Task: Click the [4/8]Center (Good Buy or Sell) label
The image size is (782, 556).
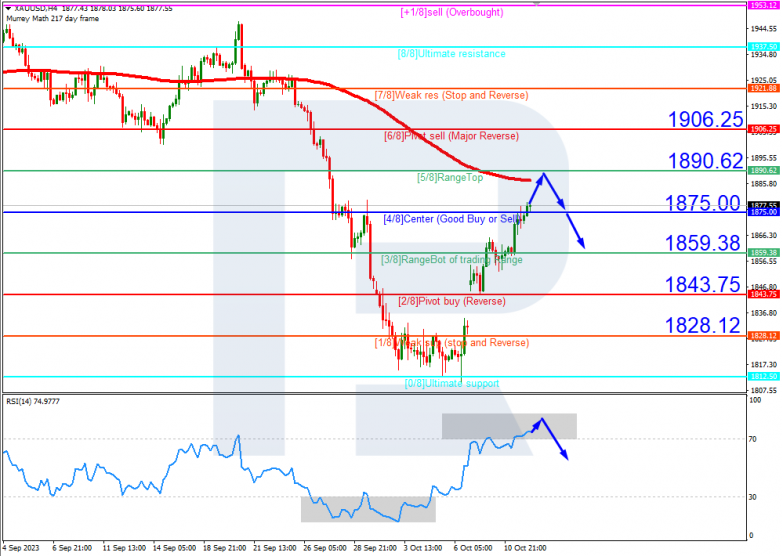Action: pos(452,219)
